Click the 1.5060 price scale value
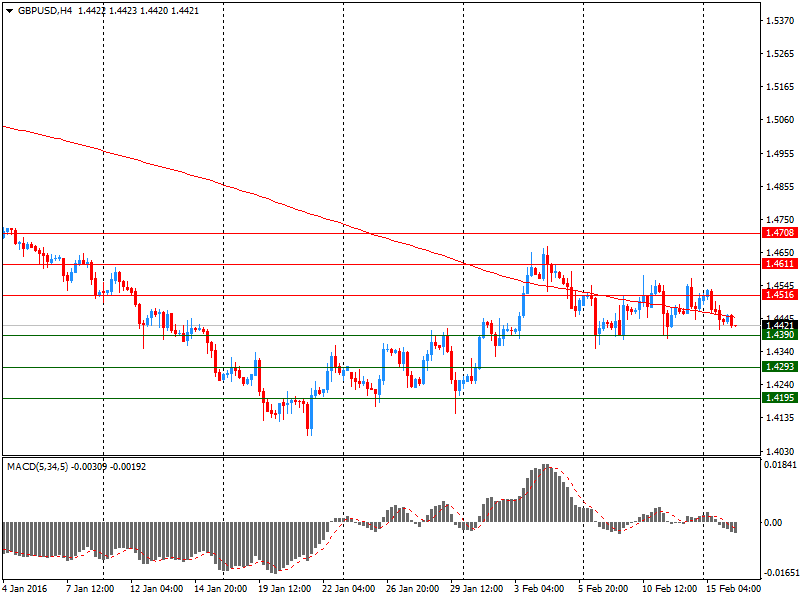This screenshot has height=600, width=800. tap(781, 120)
